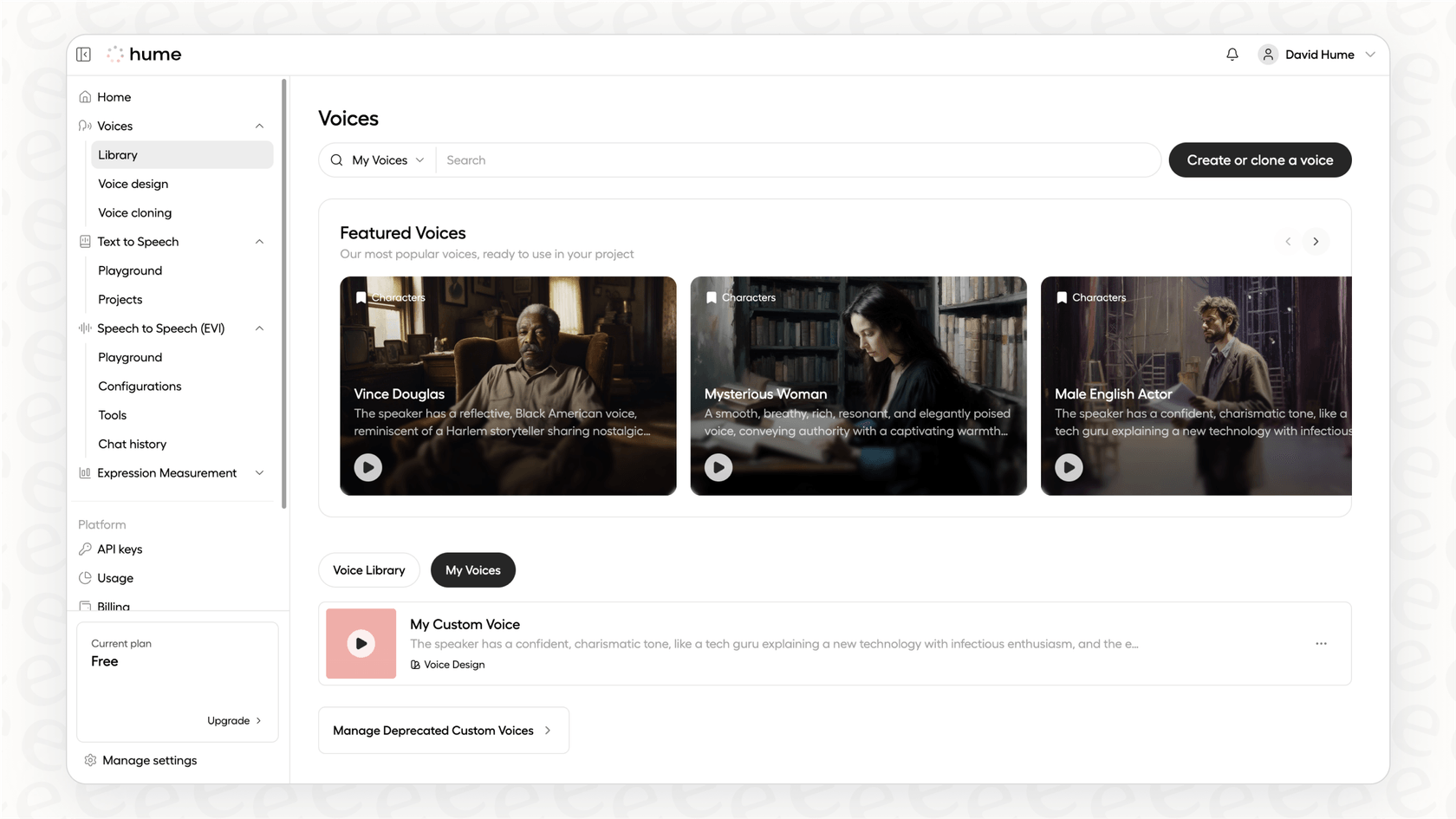
Task: Open Manage Deprecated Custom Voices
Action: [443, 731]
